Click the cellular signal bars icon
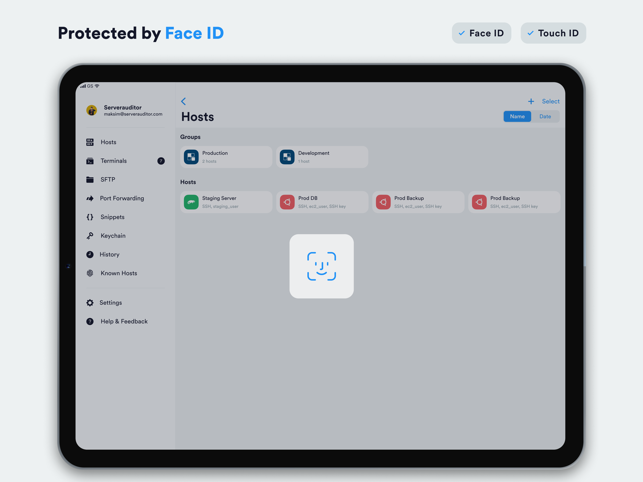The height and width of the screenshot is (482, 643). tap(83, 86)
